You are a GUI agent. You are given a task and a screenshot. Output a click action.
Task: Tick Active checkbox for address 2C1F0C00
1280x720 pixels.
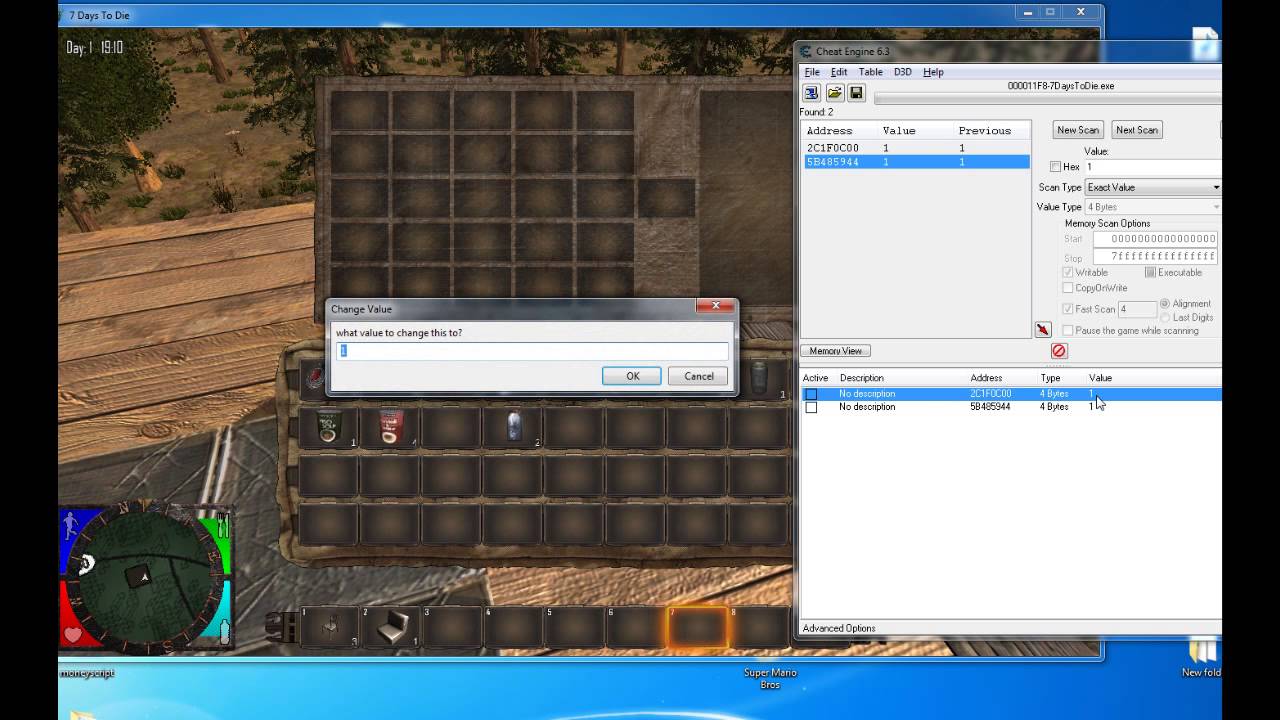(x=811, y=394)
